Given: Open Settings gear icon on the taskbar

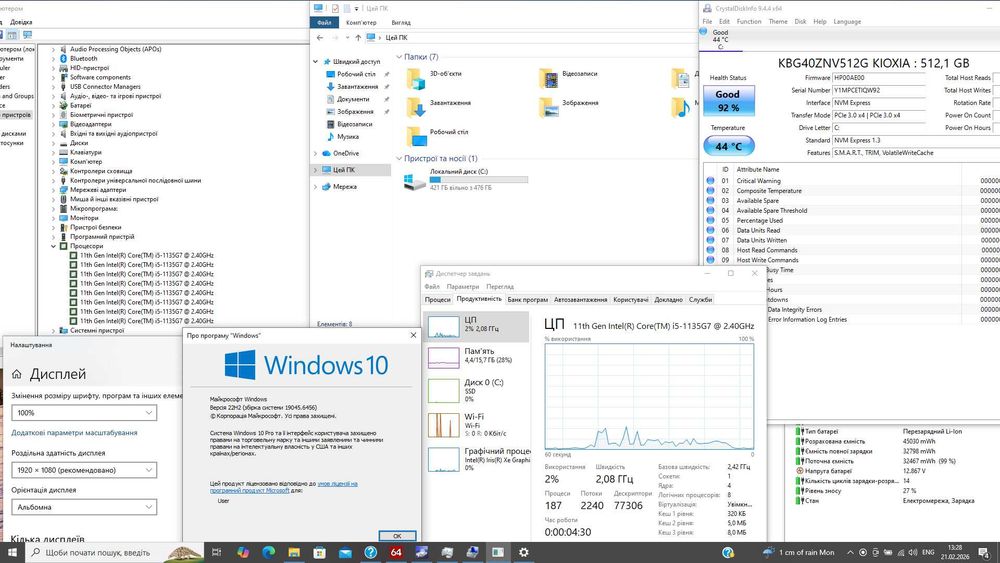Looking at the screenshot, I should click(x=524, y=552).
